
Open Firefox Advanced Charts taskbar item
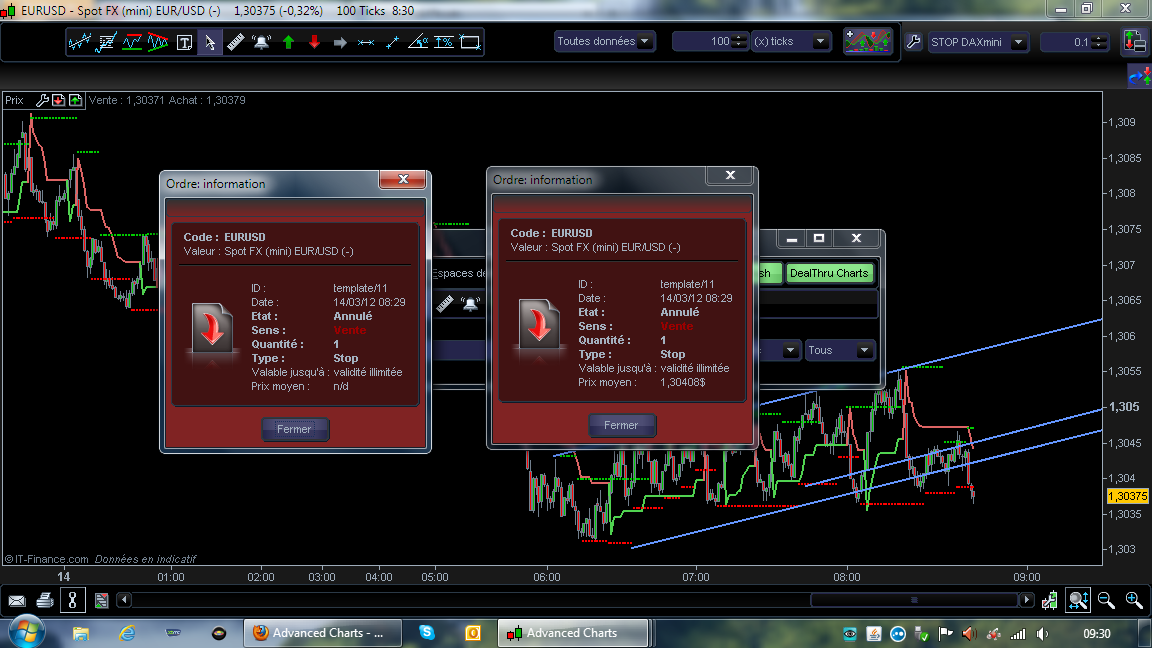click(x=323, y=633)
